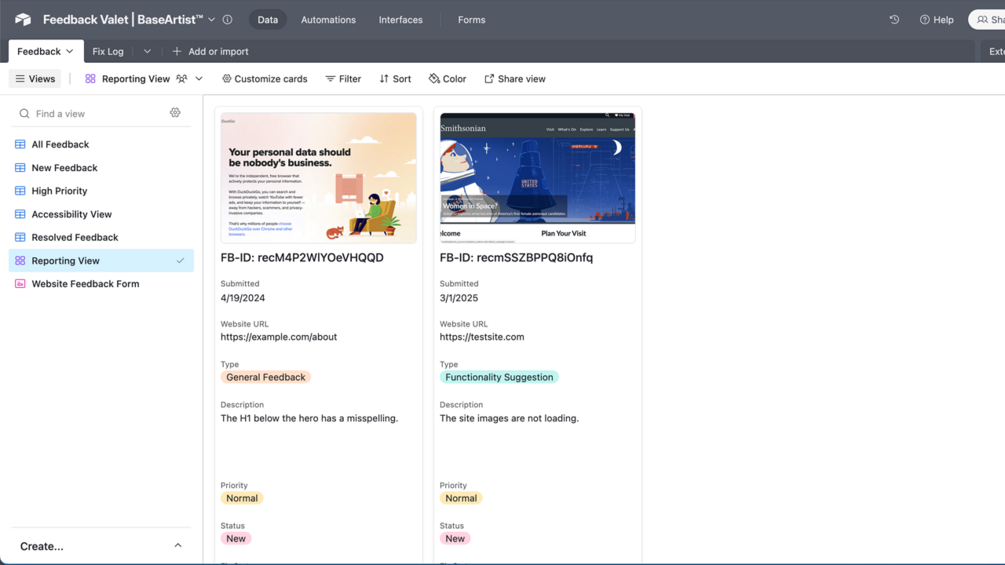Switch to the Fix Log table tab
The height and width of the screenshot is (565, 1005).
click(x=108, y=51)
